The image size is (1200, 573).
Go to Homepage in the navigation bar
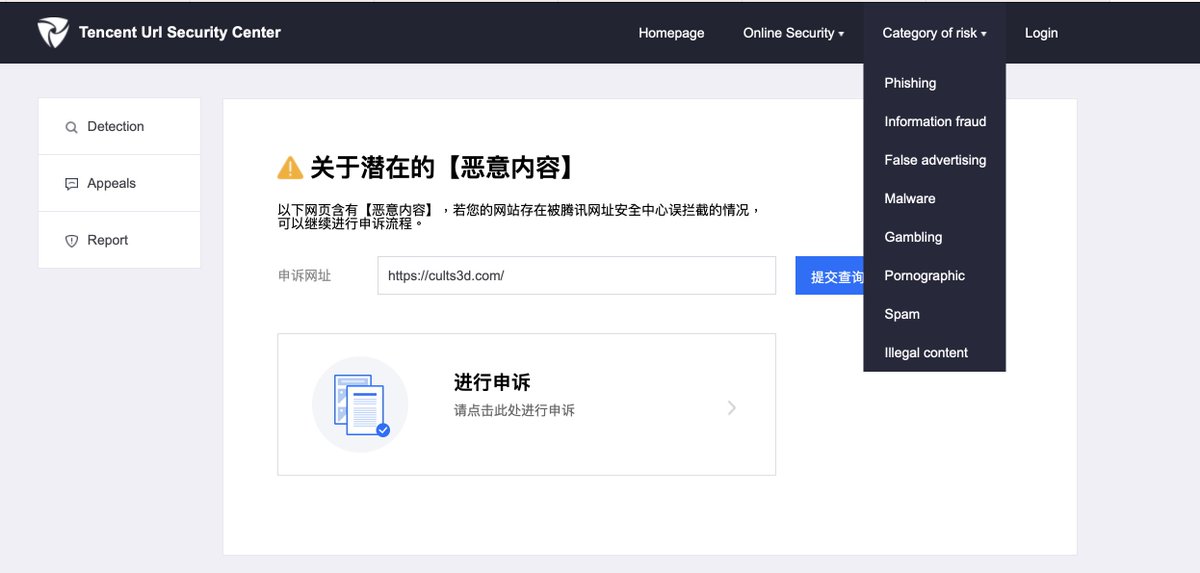[x=671, y=33]
